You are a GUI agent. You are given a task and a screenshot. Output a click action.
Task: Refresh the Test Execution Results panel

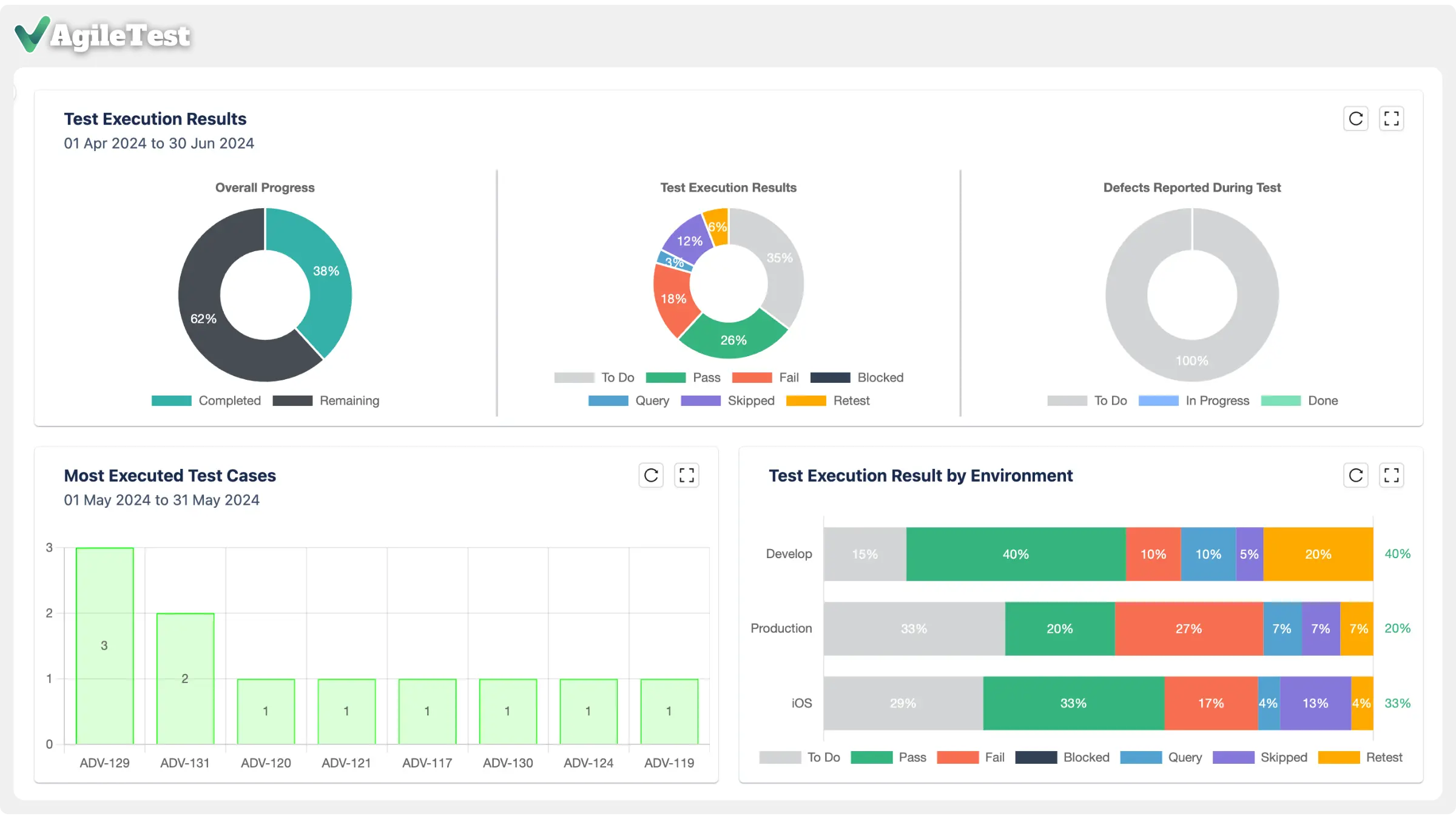tap(1357, 118)
